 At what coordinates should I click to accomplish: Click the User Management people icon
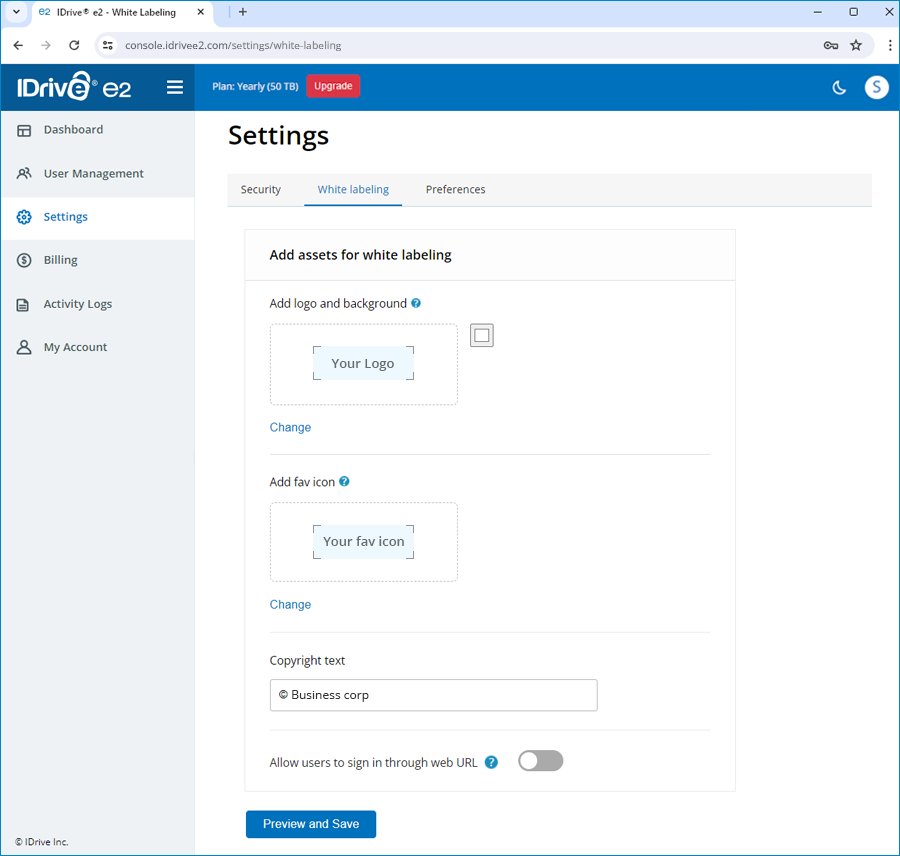pyautogui.click(x=24, y=173)
